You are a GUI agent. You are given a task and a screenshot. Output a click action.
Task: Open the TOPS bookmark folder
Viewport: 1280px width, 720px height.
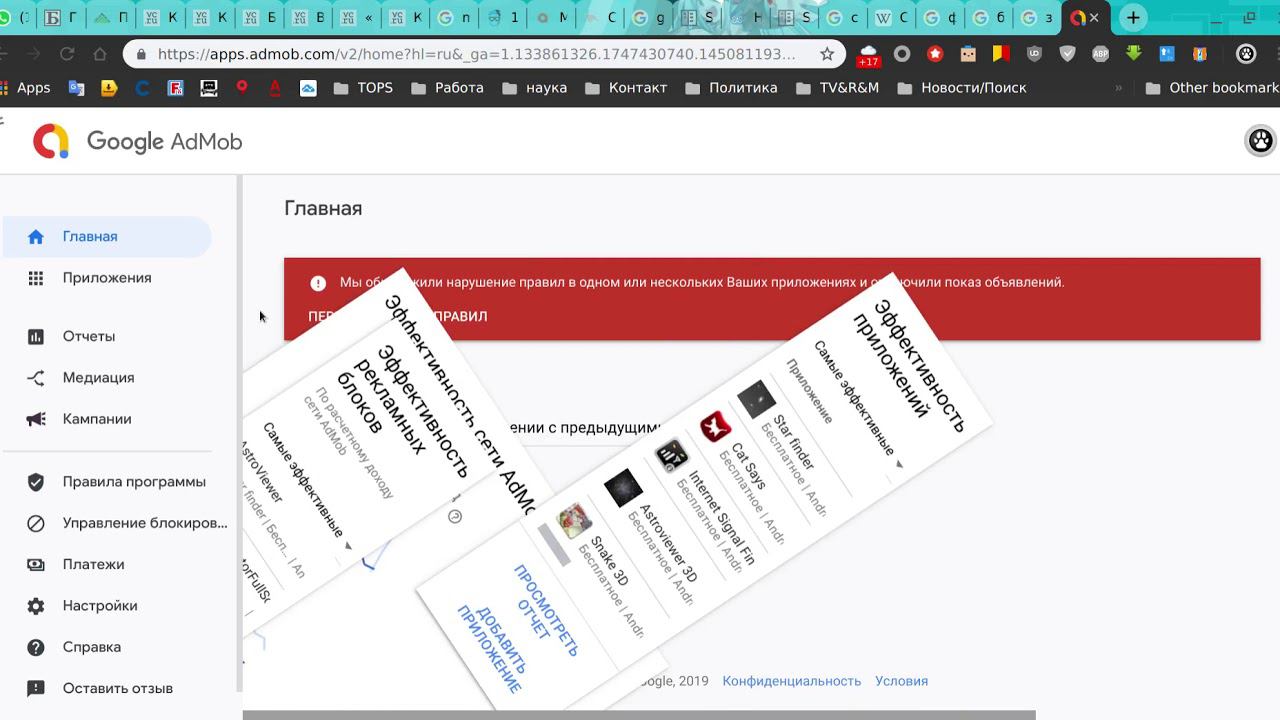tap(363, 88)
